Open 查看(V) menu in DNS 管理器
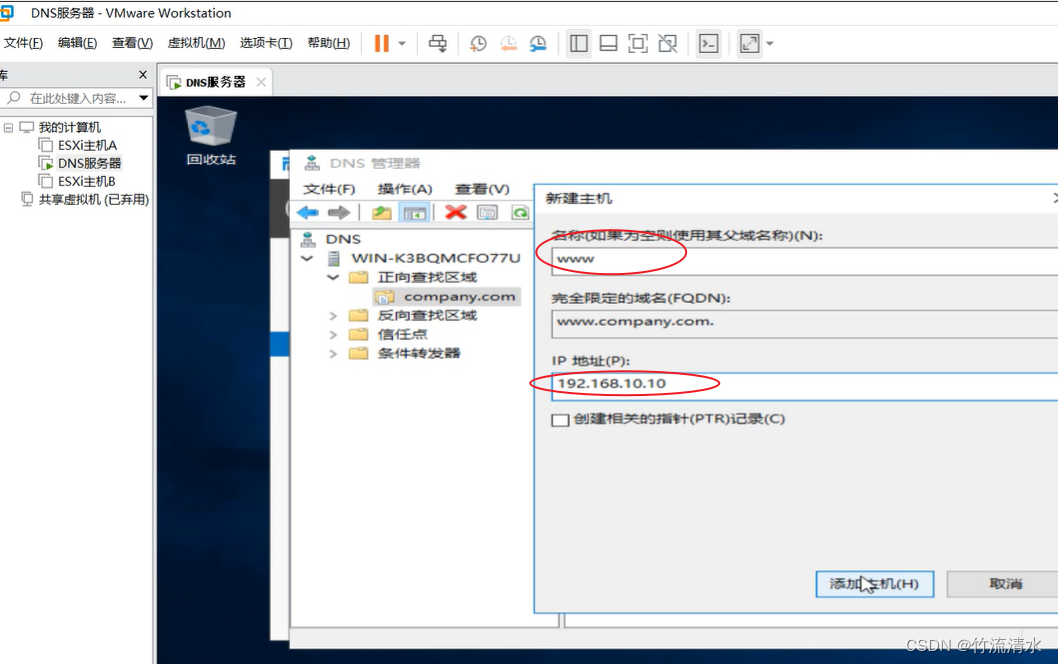Image resolution: width=1058 pixels, height=664 pixels. point(482,189)
